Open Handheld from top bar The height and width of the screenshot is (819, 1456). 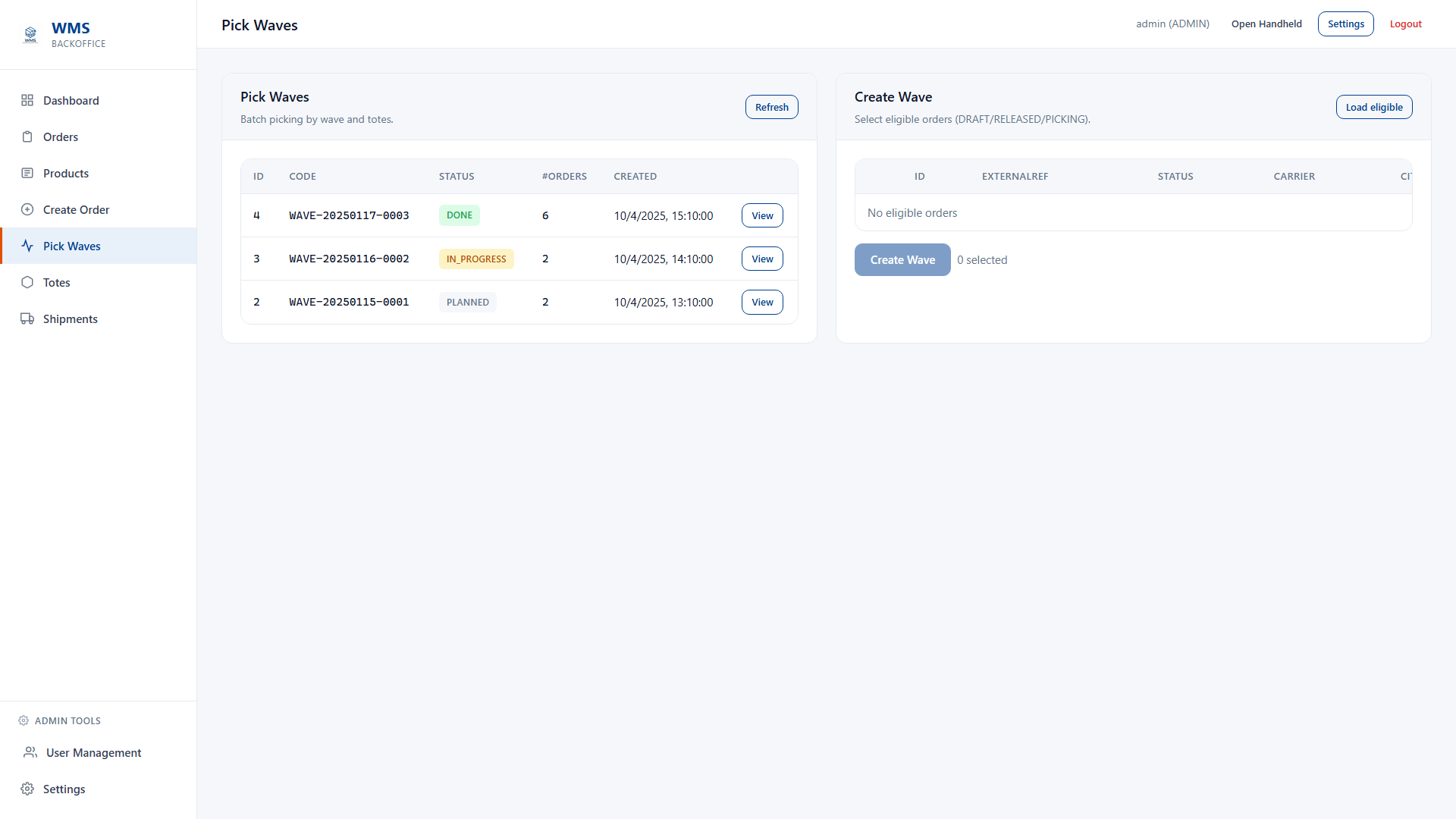(1266, 24)
